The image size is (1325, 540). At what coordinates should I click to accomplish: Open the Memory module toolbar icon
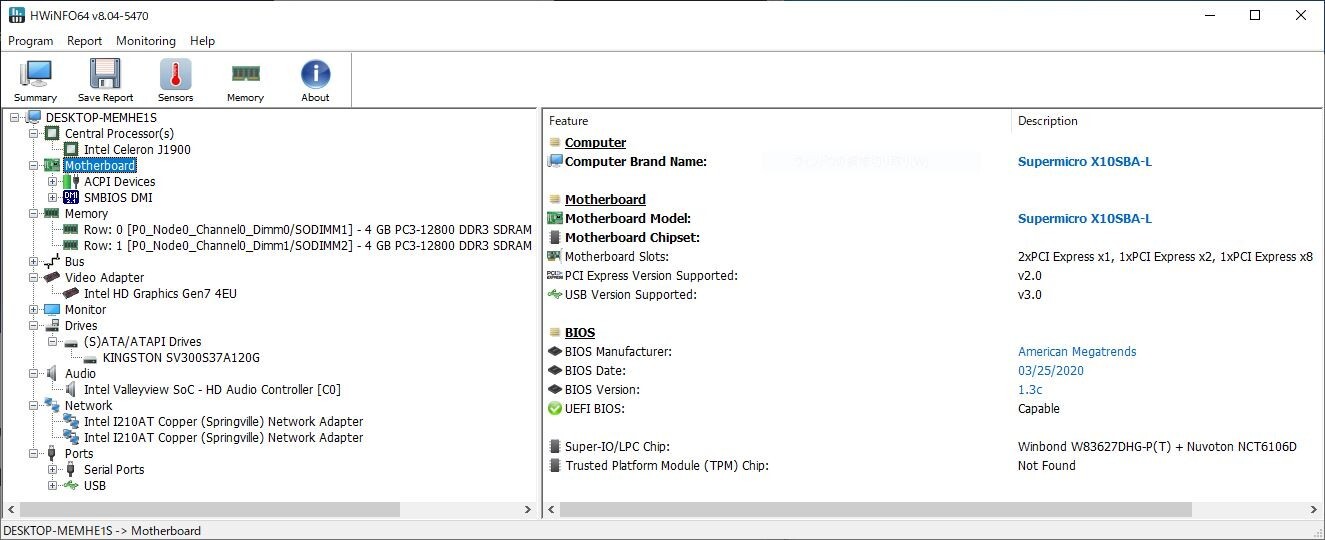point(245,74)
